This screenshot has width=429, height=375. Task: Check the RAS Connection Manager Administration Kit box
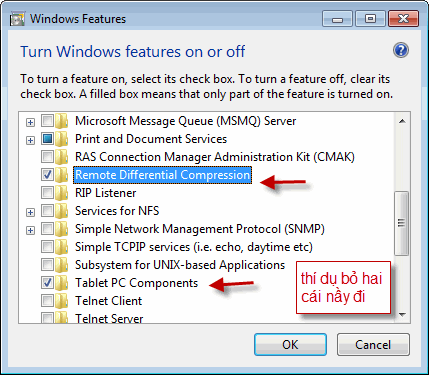click(47, 156)
